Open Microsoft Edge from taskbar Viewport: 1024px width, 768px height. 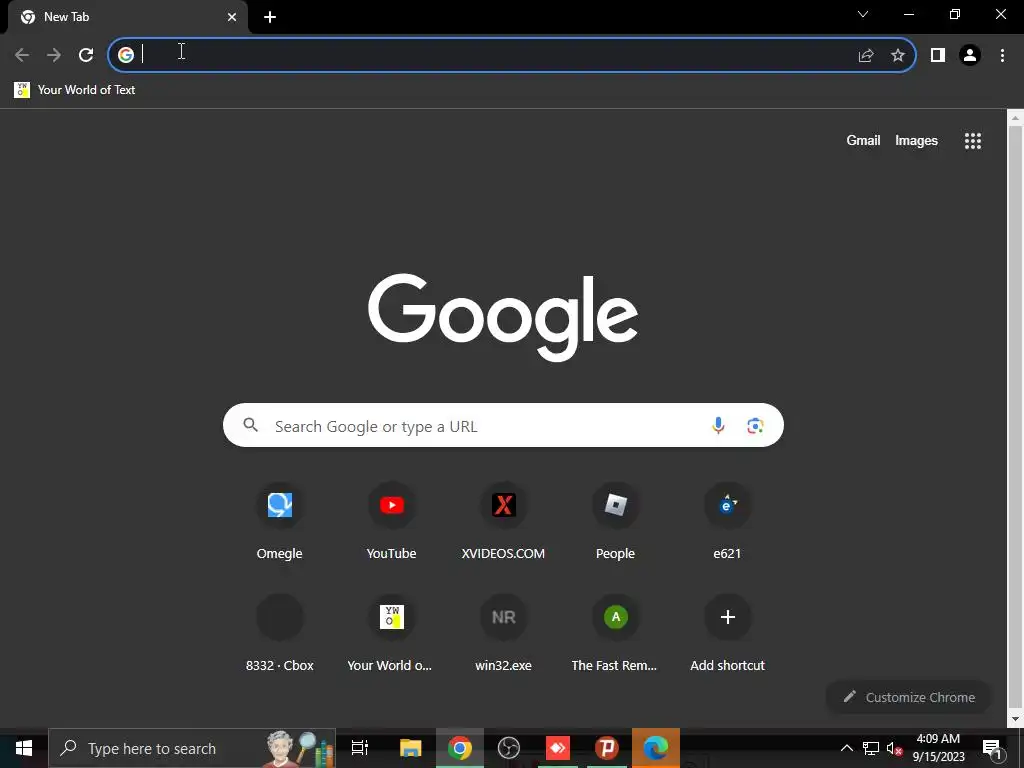[656, 748]
